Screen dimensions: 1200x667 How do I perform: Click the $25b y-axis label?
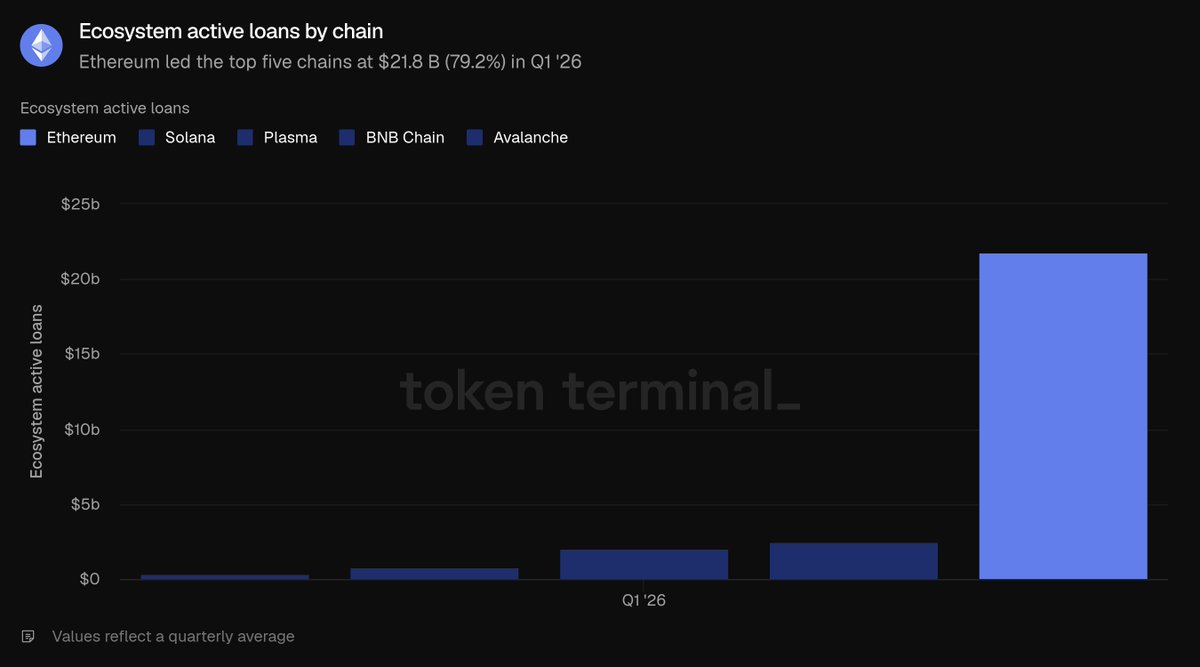point(80,204)
